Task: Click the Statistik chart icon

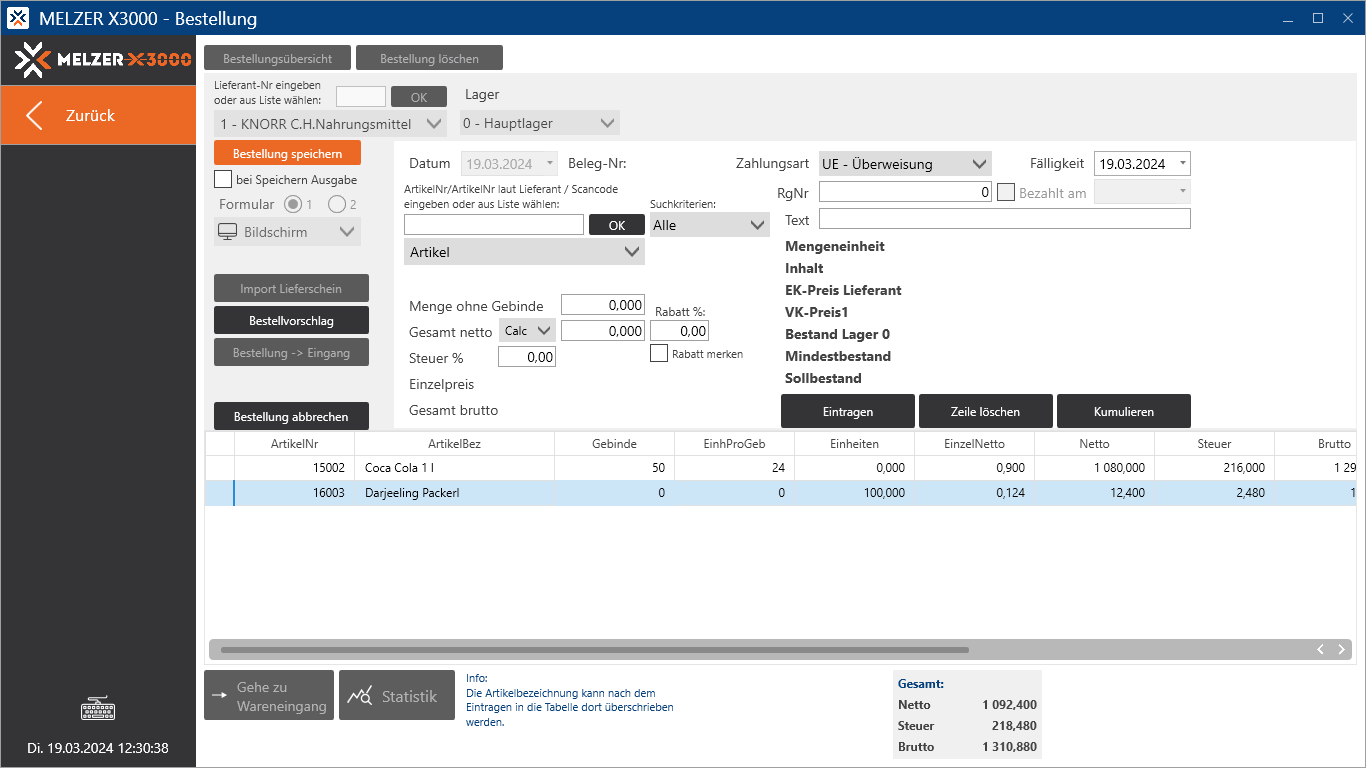Action: point(360,696)
